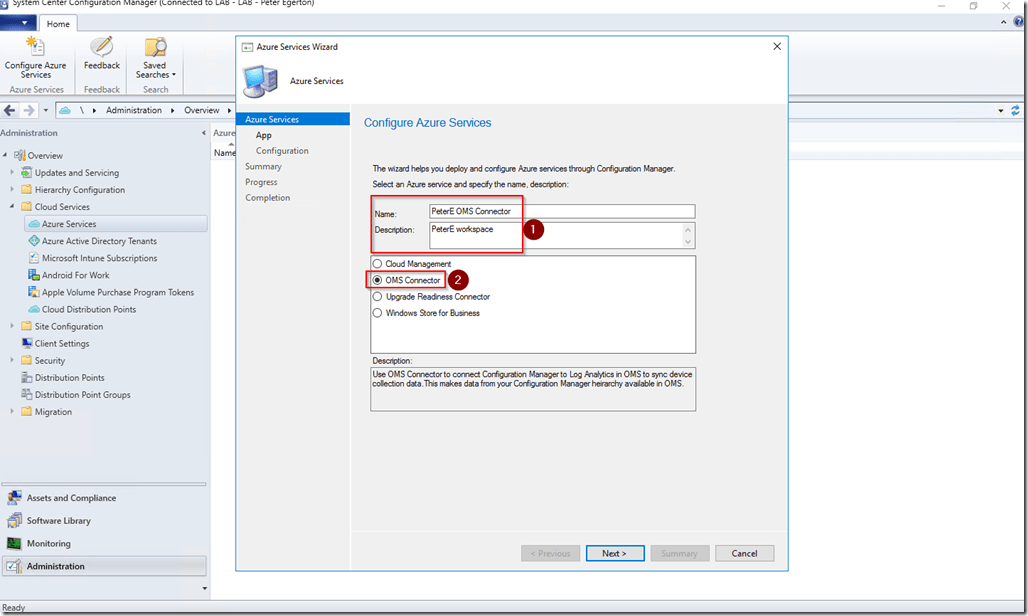The height and width of the screenshot is (616, 1028).
Task: Collapse the Cloud Services folder
Action: pos(13,207)
